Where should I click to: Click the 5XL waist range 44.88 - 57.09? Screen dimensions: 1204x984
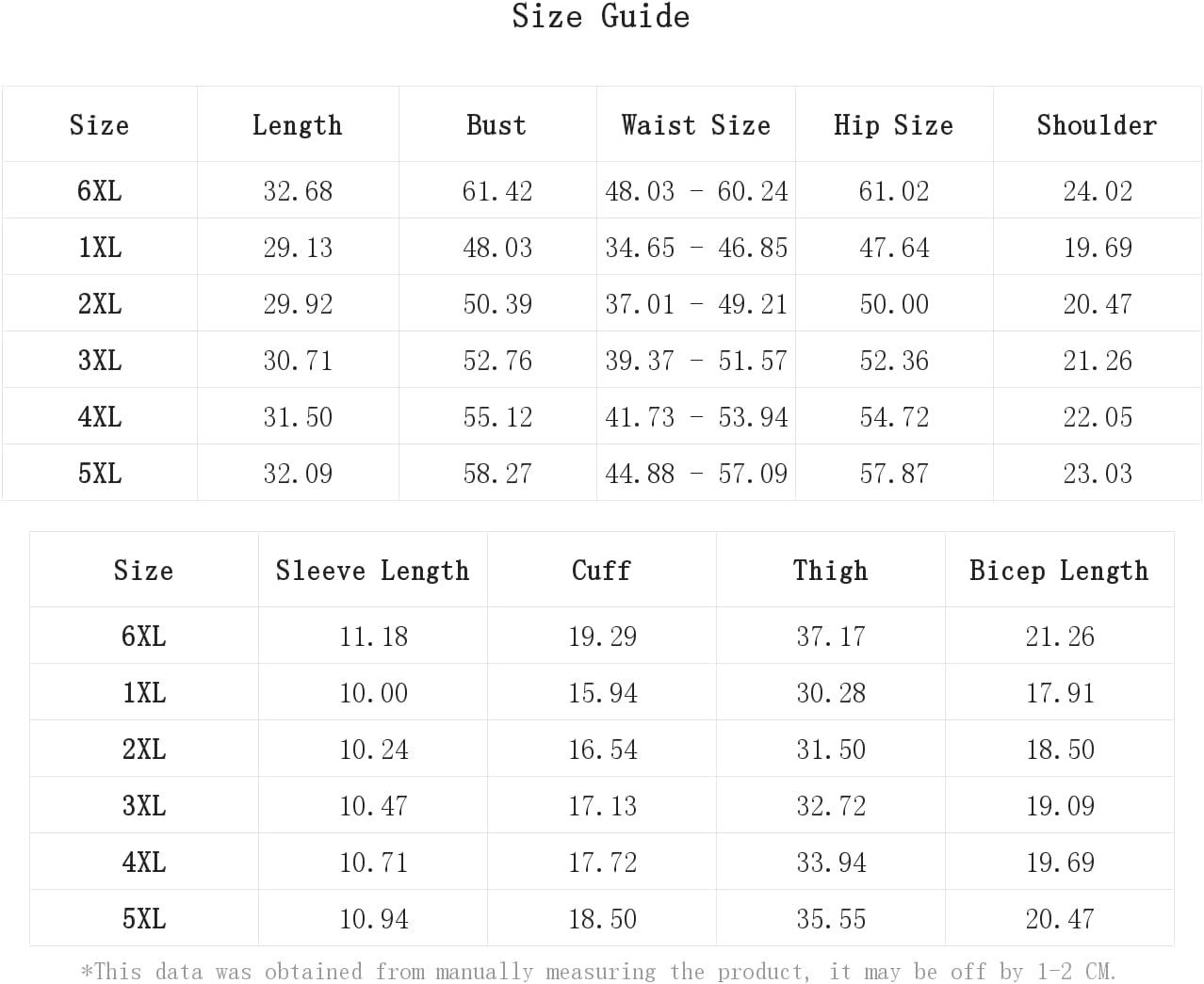pos(696,474)
